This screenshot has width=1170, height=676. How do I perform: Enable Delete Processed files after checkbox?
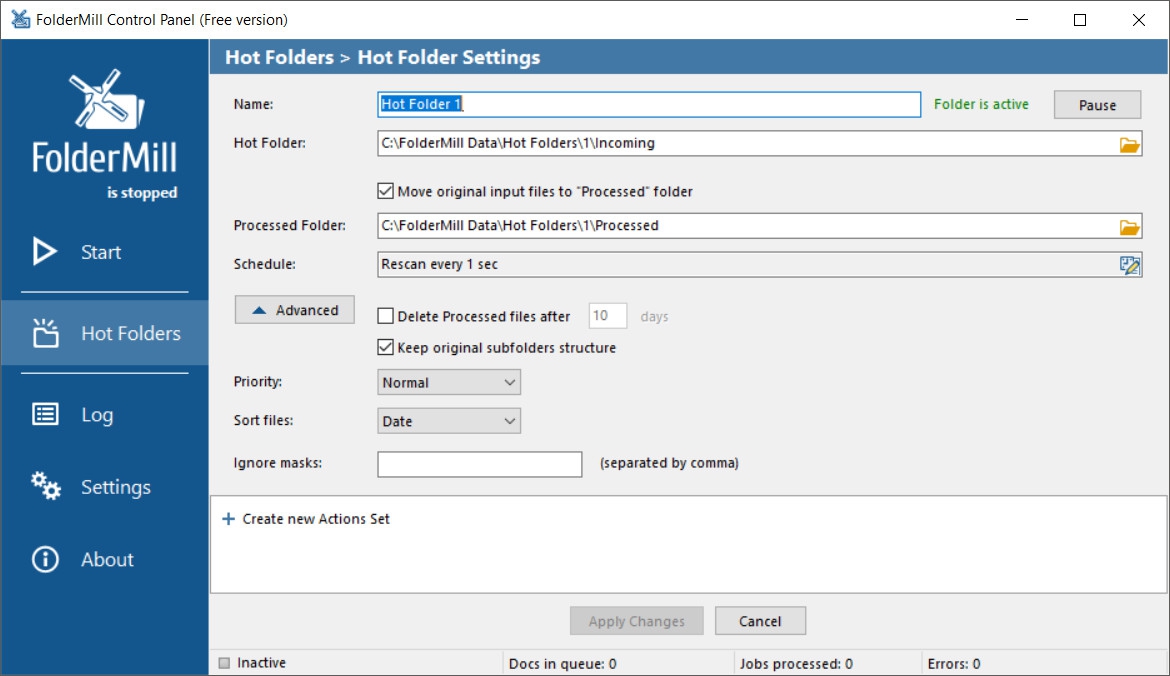[x=385, y=316]
